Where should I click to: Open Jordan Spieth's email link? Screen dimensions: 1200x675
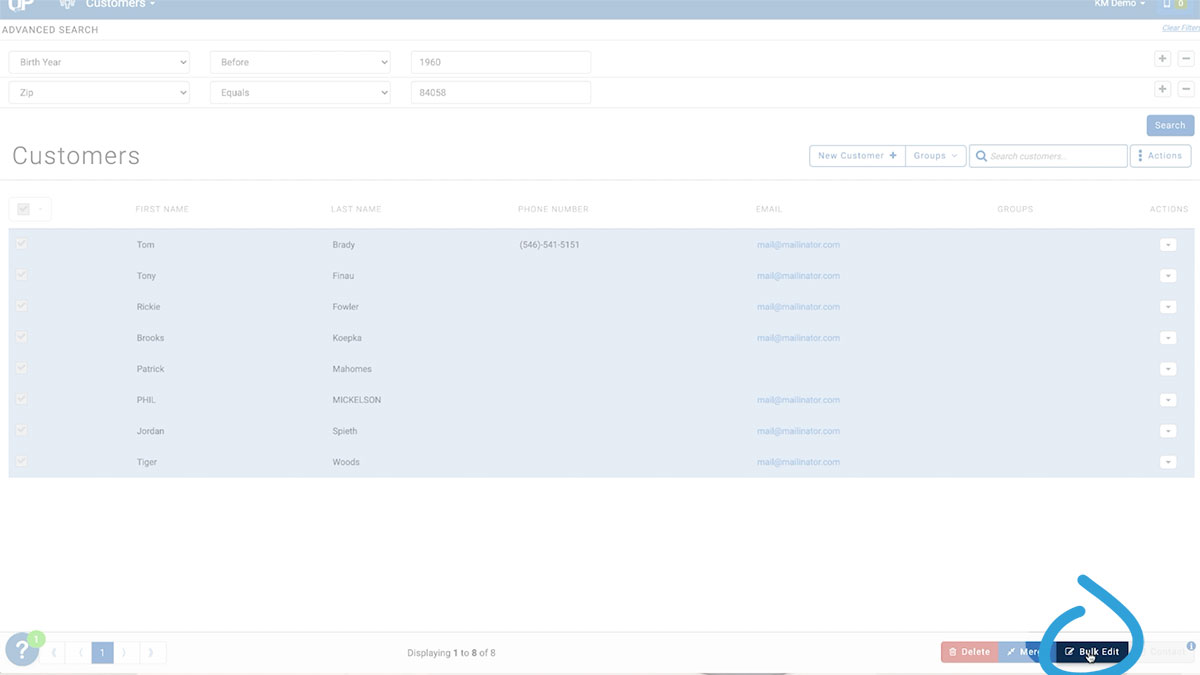click(798, 431)
